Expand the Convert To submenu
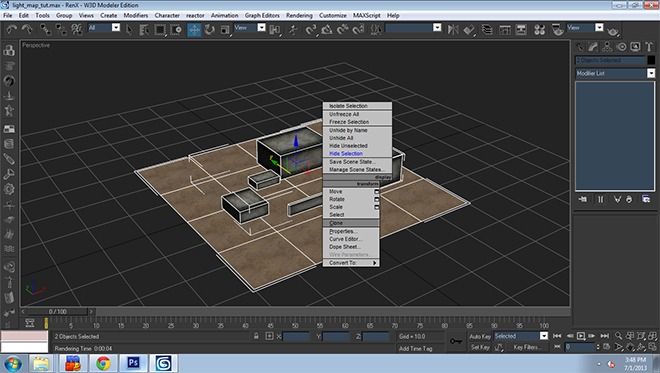 click(x=351, y=263)
